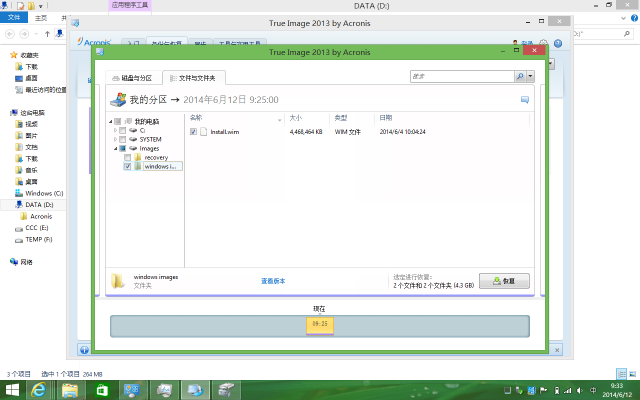Click the Windows Start button

pos(12,390)
